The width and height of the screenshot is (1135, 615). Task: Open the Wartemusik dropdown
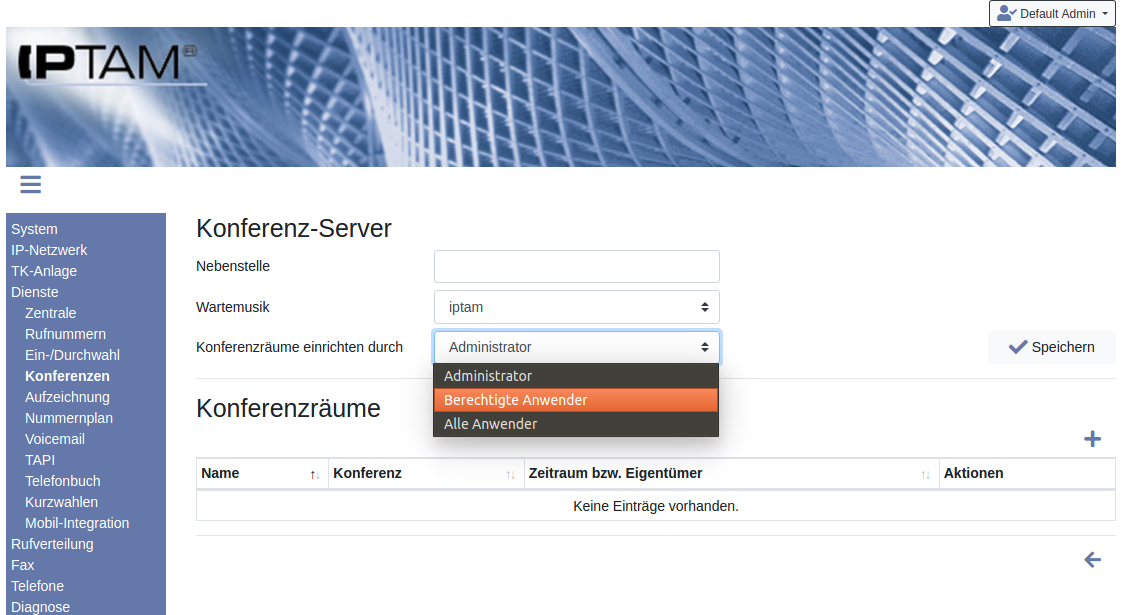tap(576, 307)
